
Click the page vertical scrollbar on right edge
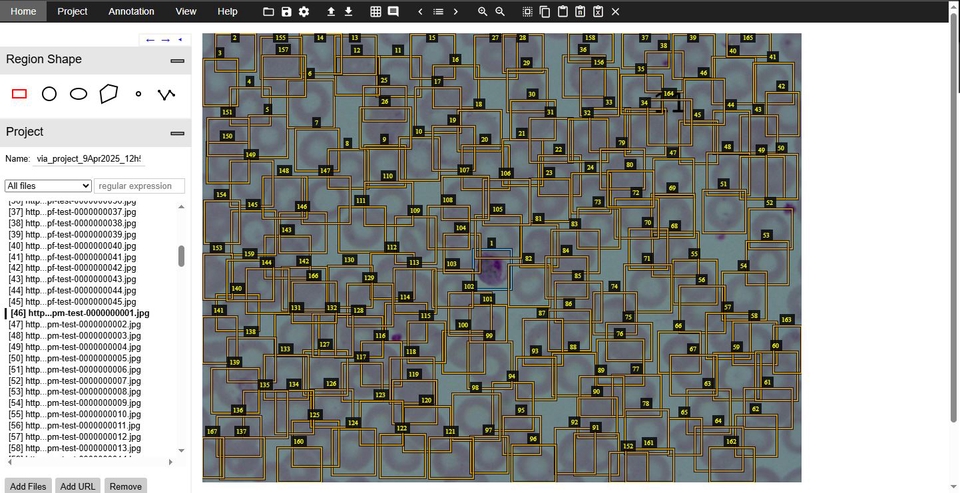(954, 217)
